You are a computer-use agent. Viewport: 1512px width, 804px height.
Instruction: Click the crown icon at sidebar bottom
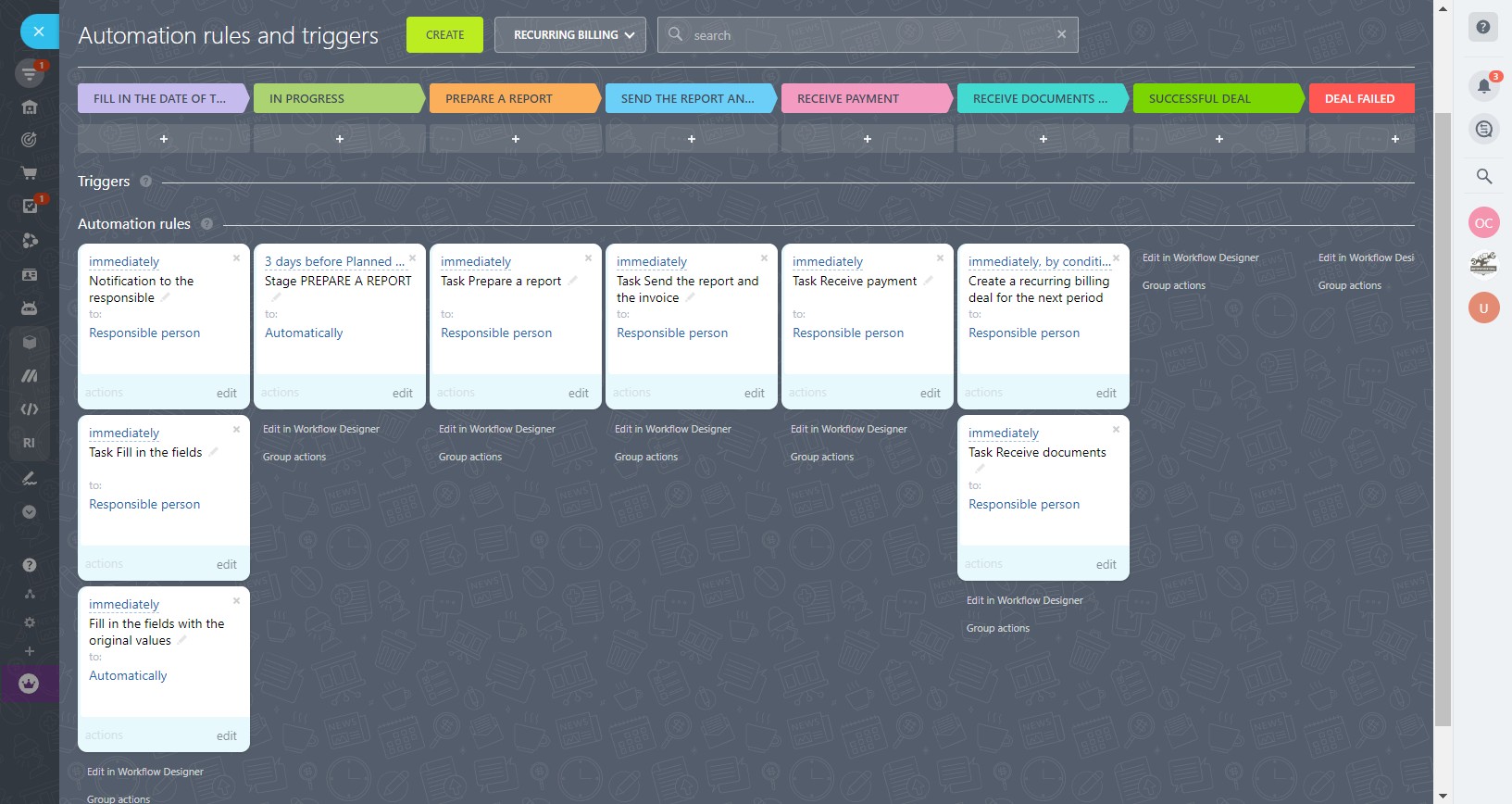[30, 684]
